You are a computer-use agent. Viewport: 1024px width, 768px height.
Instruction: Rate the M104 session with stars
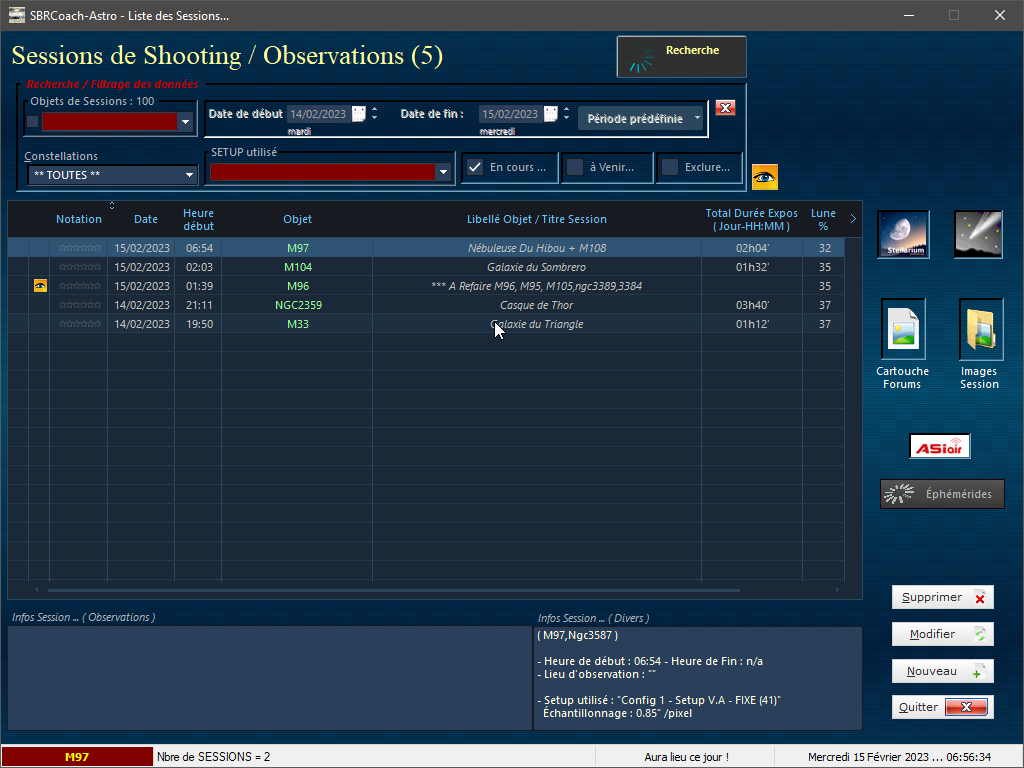79,267
